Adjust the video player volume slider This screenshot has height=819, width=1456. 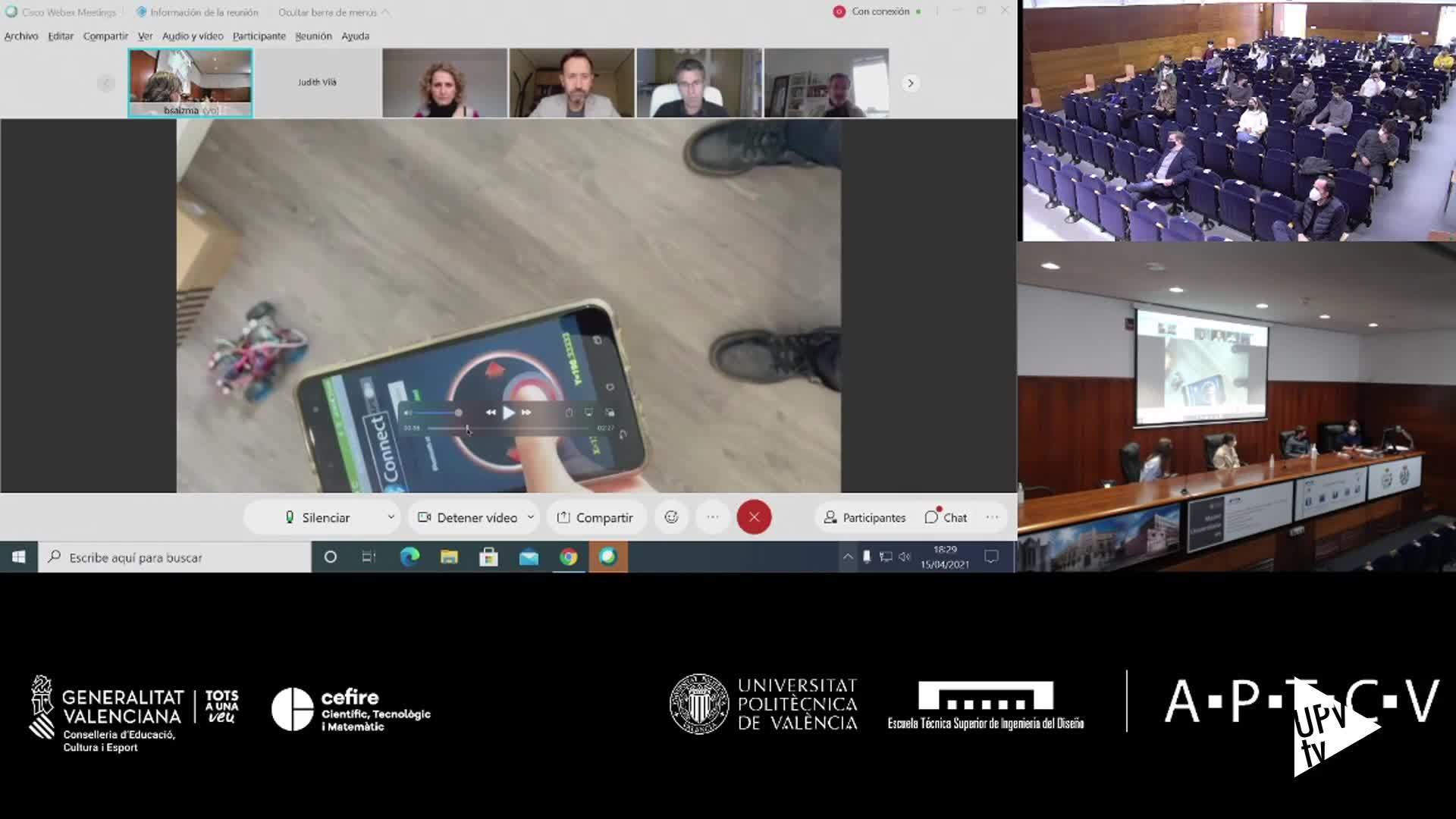(x=439, y=413)
